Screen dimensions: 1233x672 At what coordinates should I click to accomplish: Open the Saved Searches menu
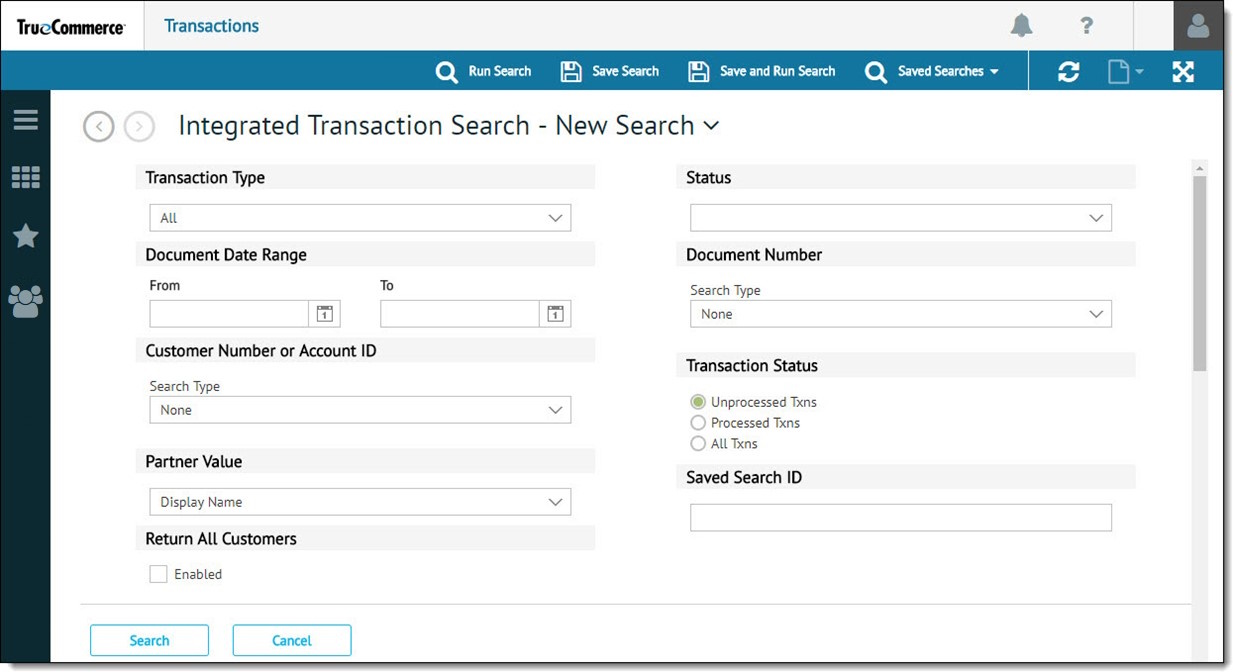(932, 71)
